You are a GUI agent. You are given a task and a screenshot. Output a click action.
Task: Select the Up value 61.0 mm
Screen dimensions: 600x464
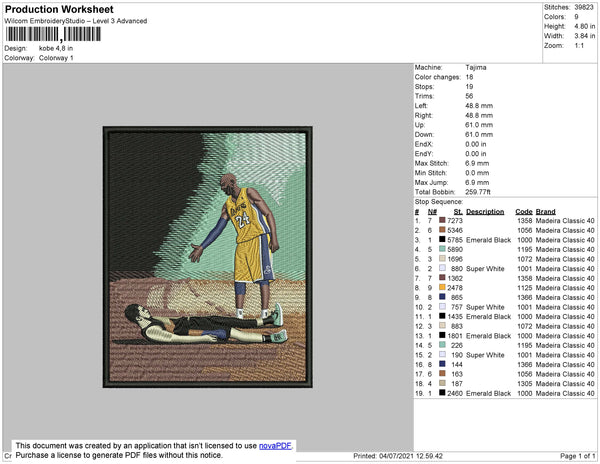[479, 125]
